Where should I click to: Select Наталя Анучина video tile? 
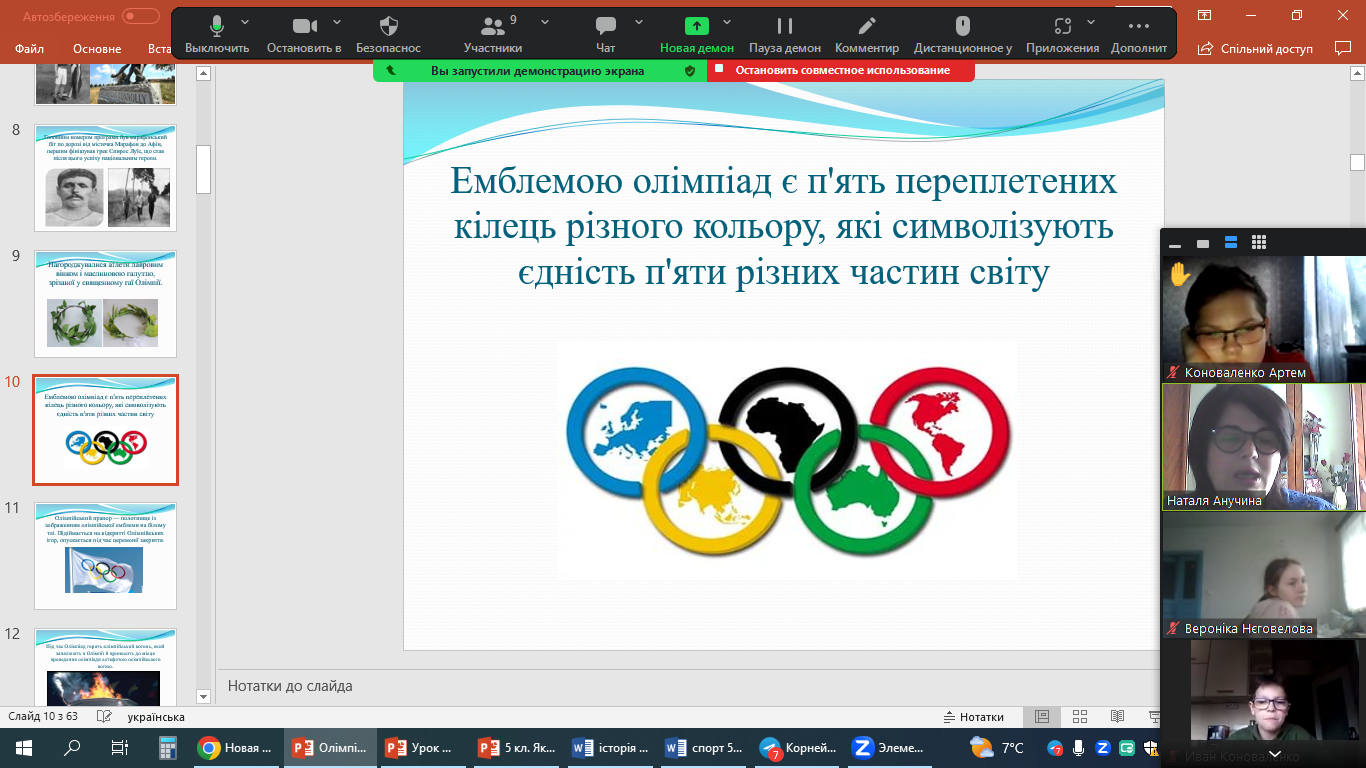point(1264,447)
